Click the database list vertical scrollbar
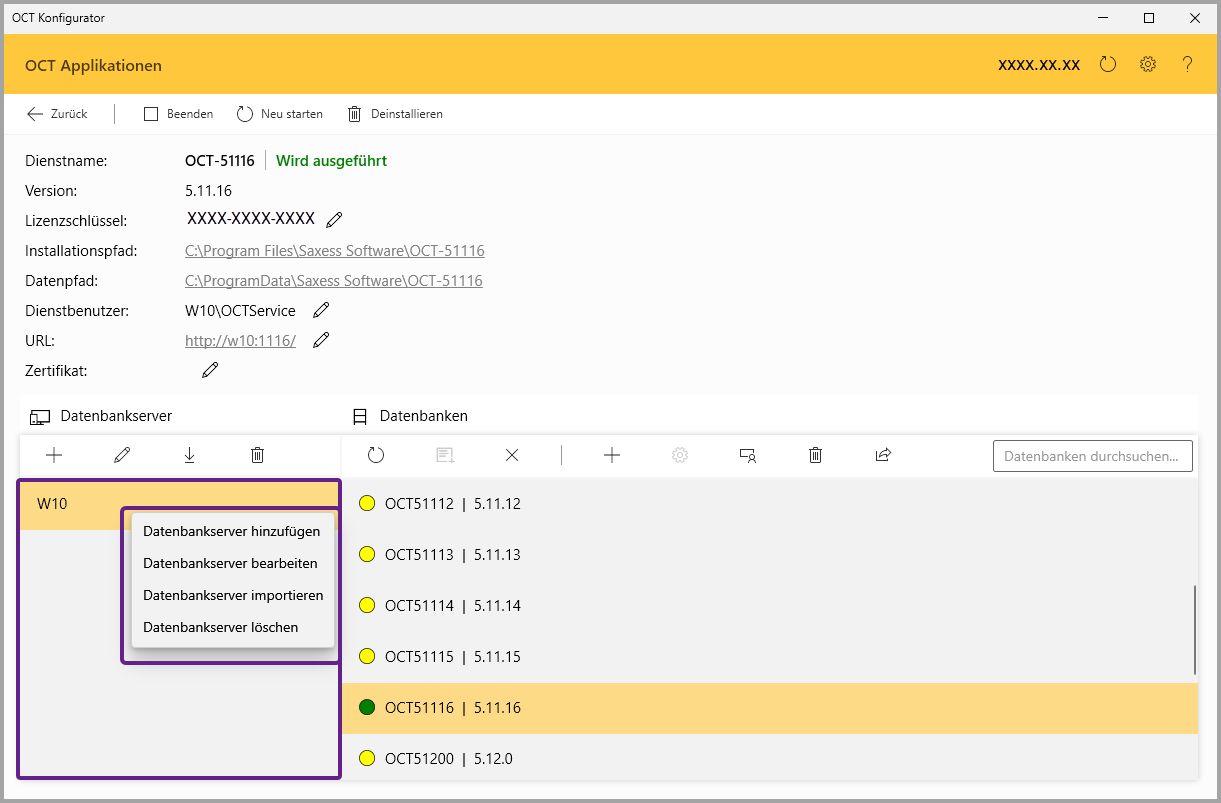The image size is (1221, 803). tap(1194, 630)
